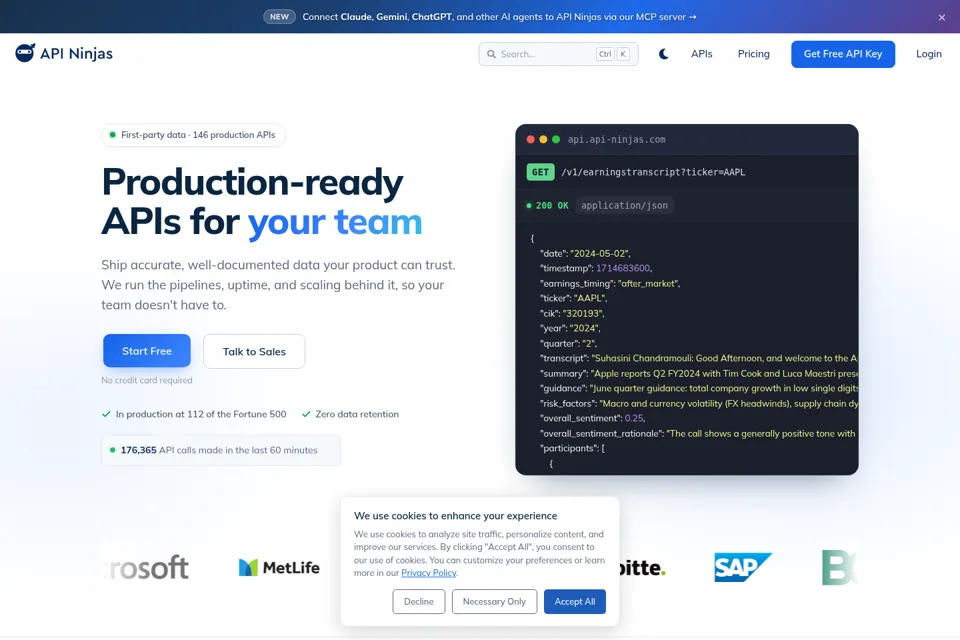Screen dimensions: 960x640
Task: Open the APIs menu item
Action: (x=702, y=54)
